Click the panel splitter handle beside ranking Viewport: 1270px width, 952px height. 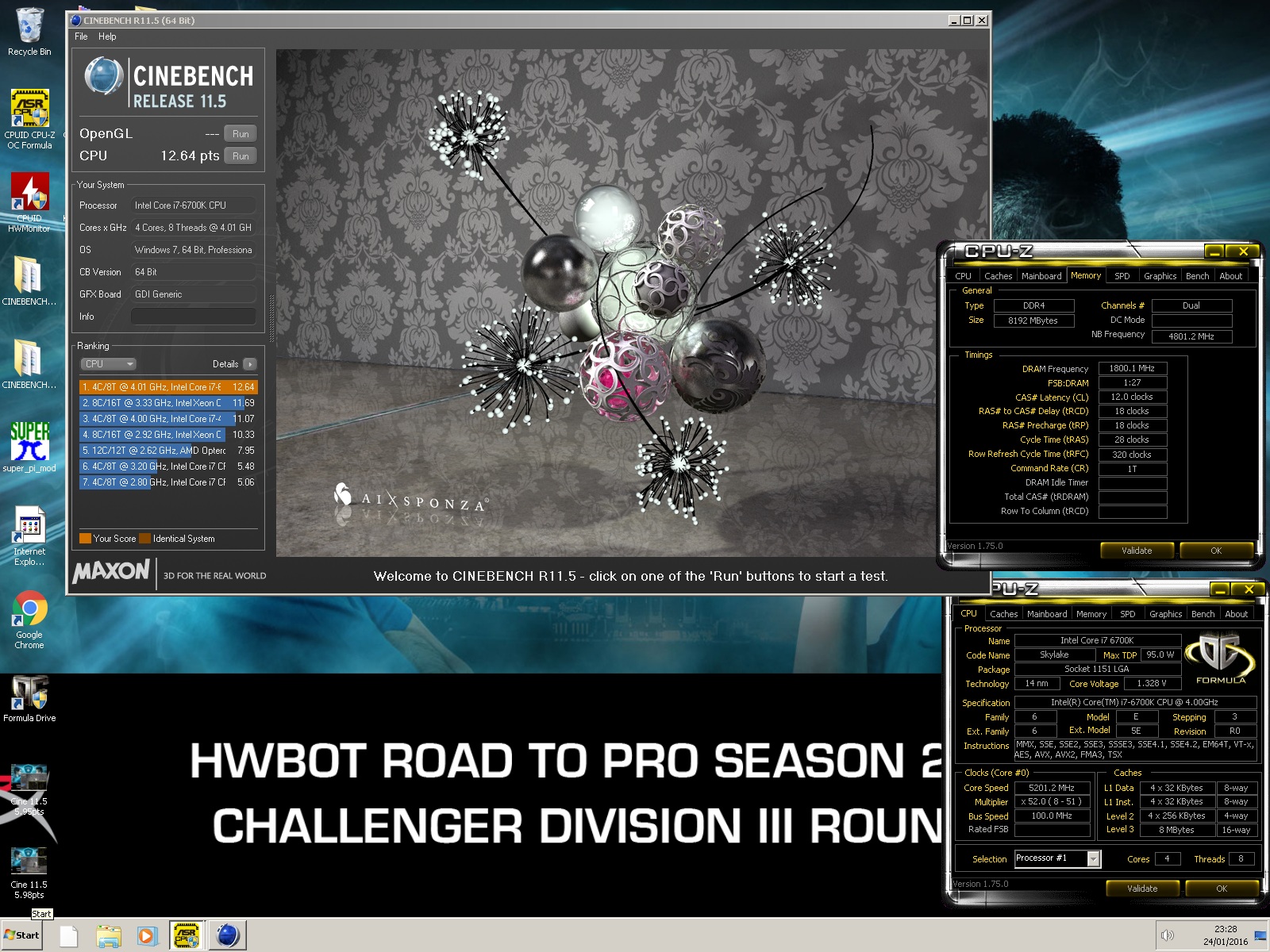pyautogui.click(x=271, y=318)
